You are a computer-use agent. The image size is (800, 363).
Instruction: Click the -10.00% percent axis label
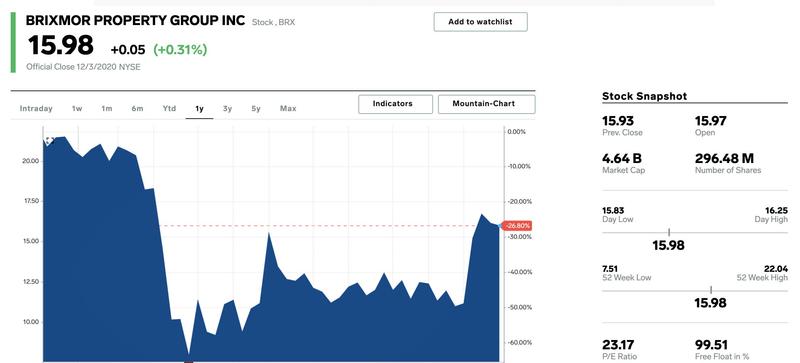coord(519,166)
